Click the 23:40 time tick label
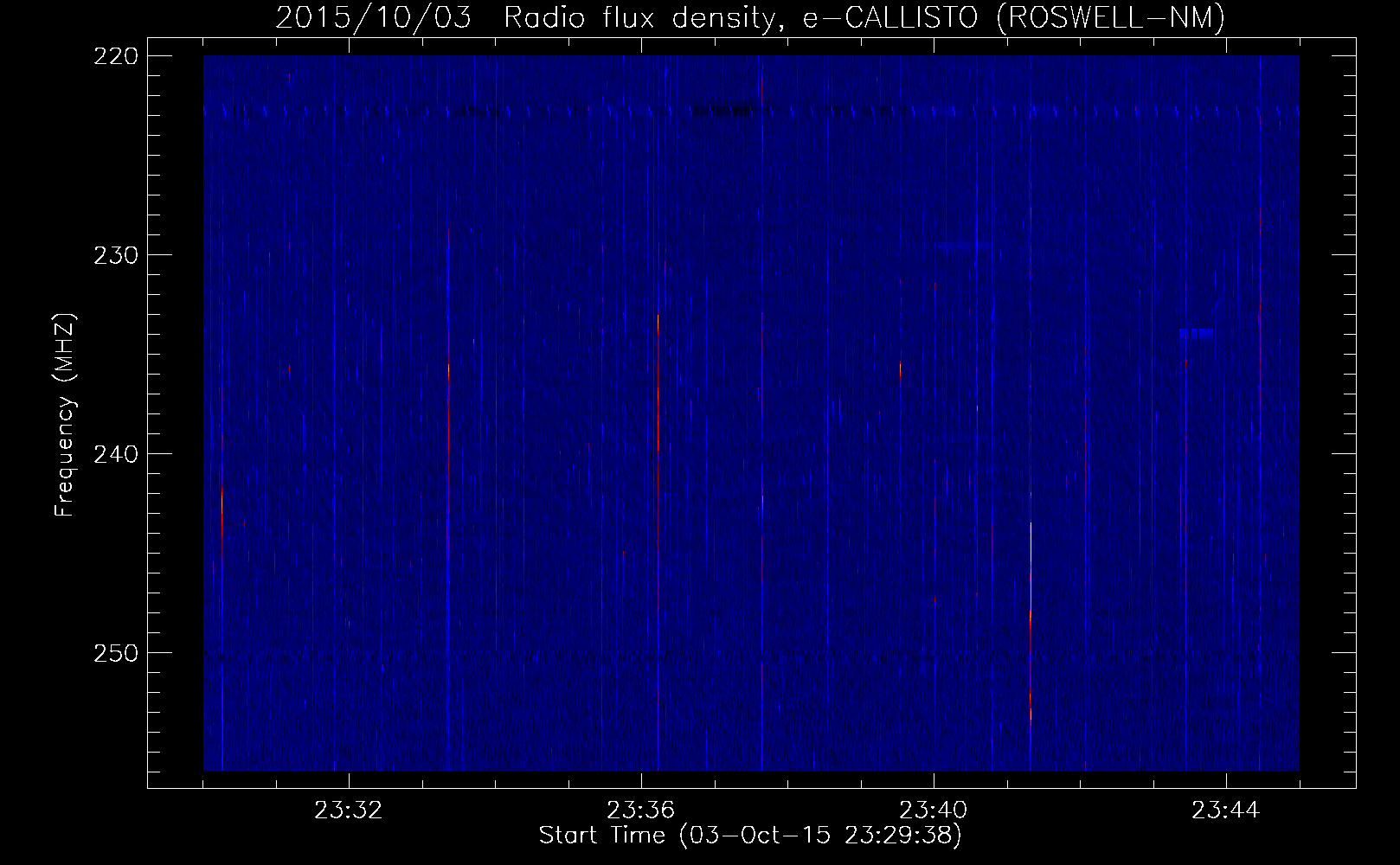Viewport: 1400px width, 865px height. pos(934,811)
